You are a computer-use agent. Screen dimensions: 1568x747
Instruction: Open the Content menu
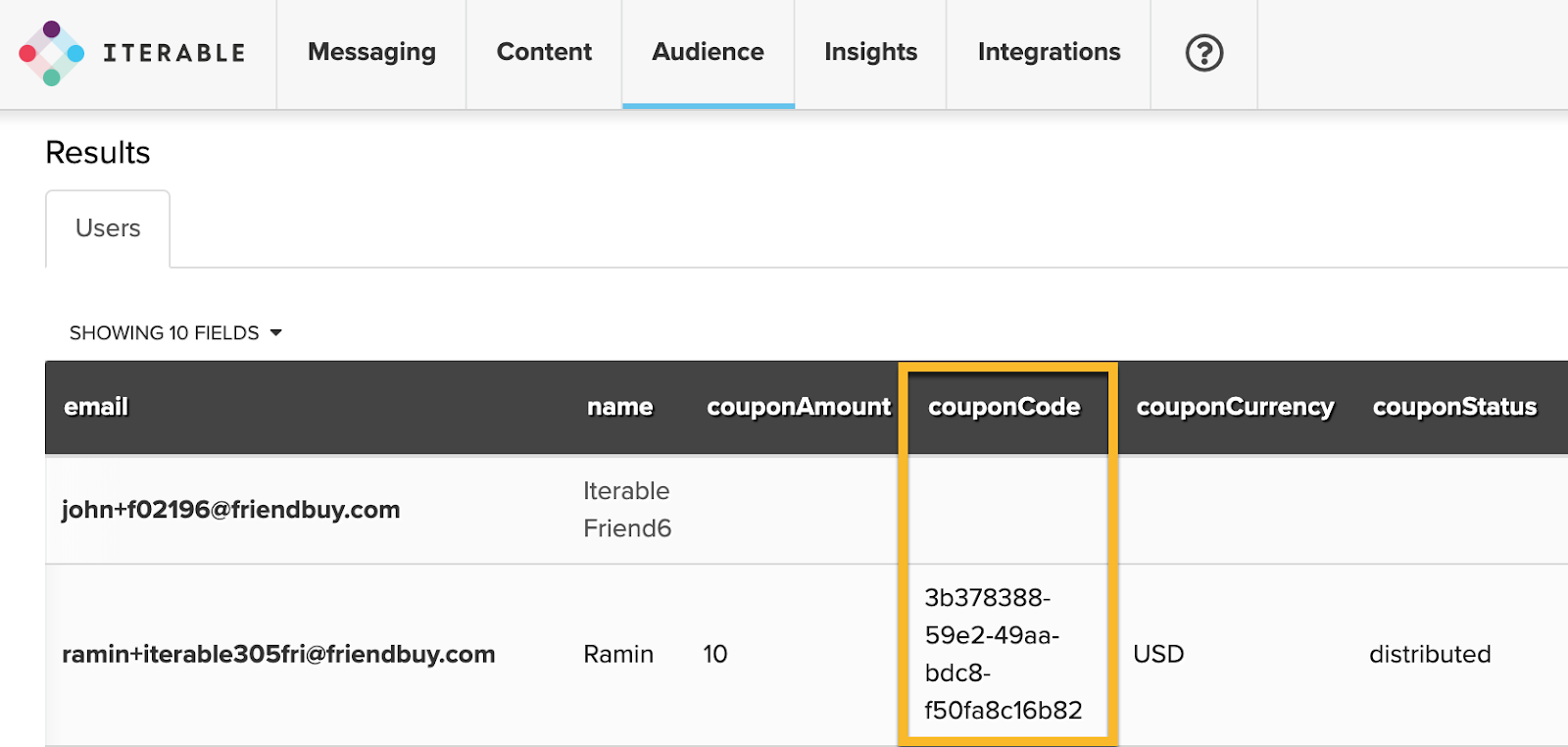coord(544,53)
